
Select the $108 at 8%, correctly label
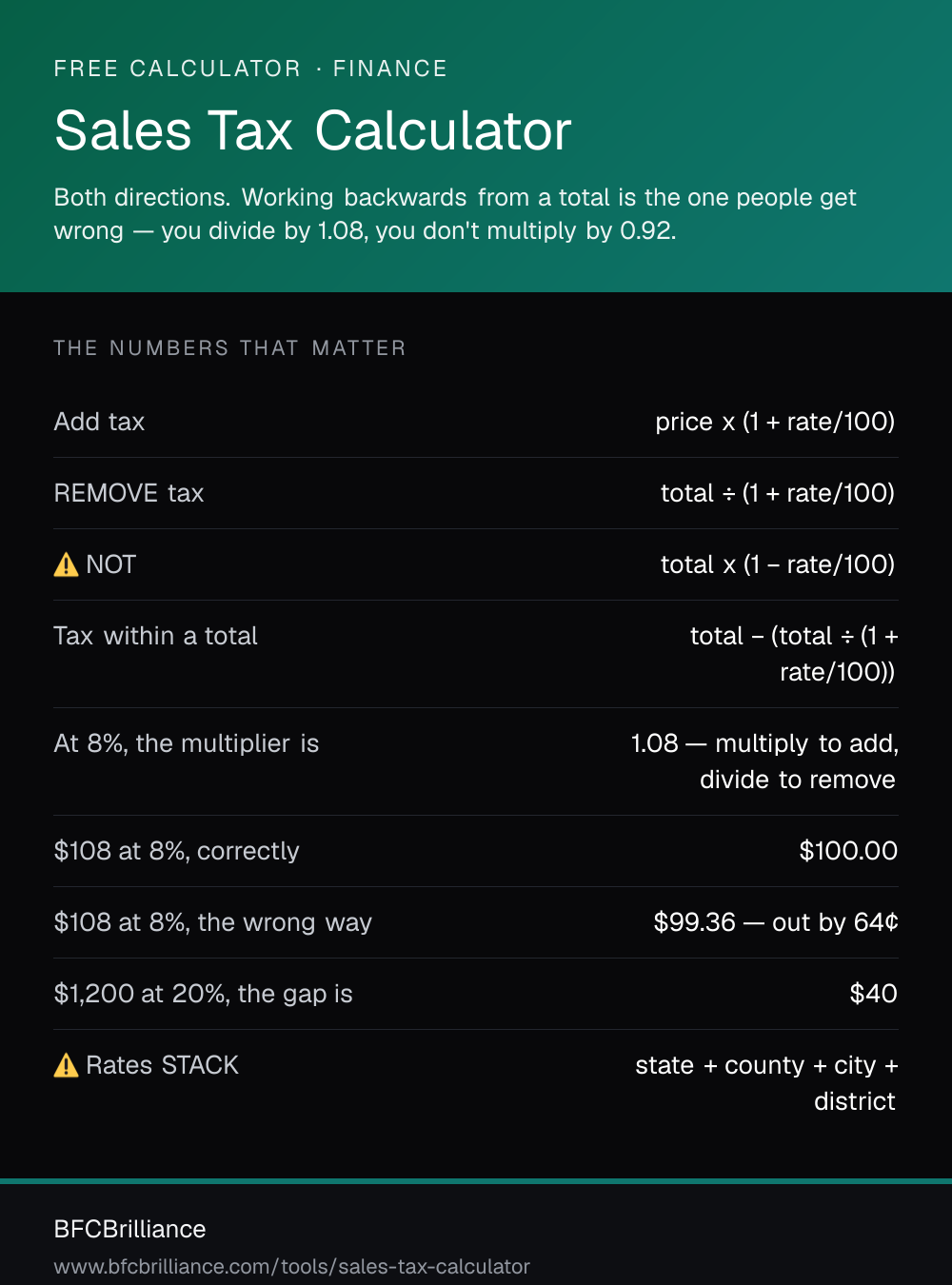click(x=176, y=851)
